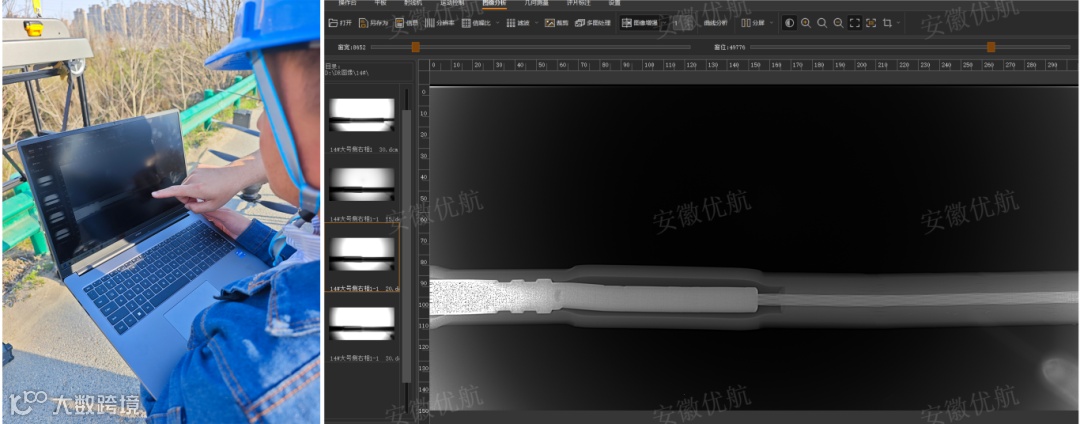This screenshot has height=424, width=1080.
Task: Click the 另存为 save-as icon
Action: (364, 23)
